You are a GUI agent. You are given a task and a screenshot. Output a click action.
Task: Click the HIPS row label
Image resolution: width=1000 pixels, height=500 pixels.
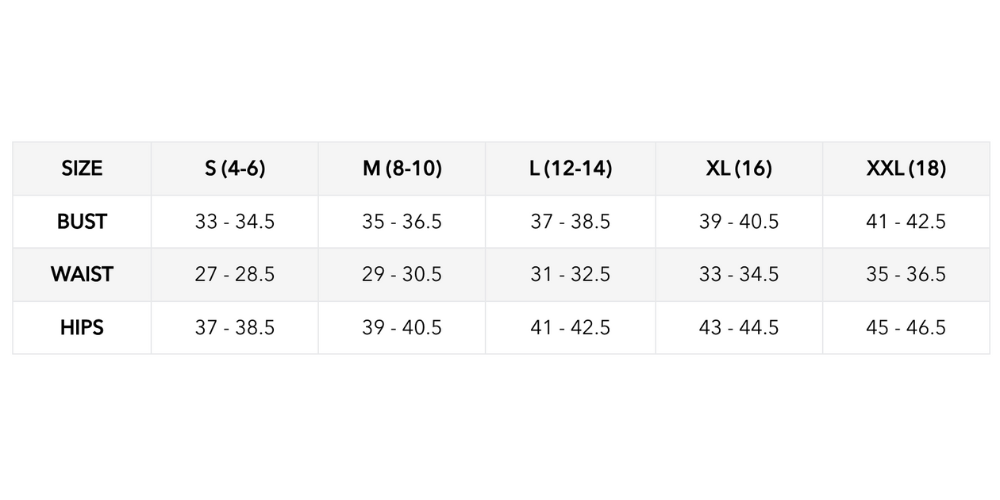[82, 328]
